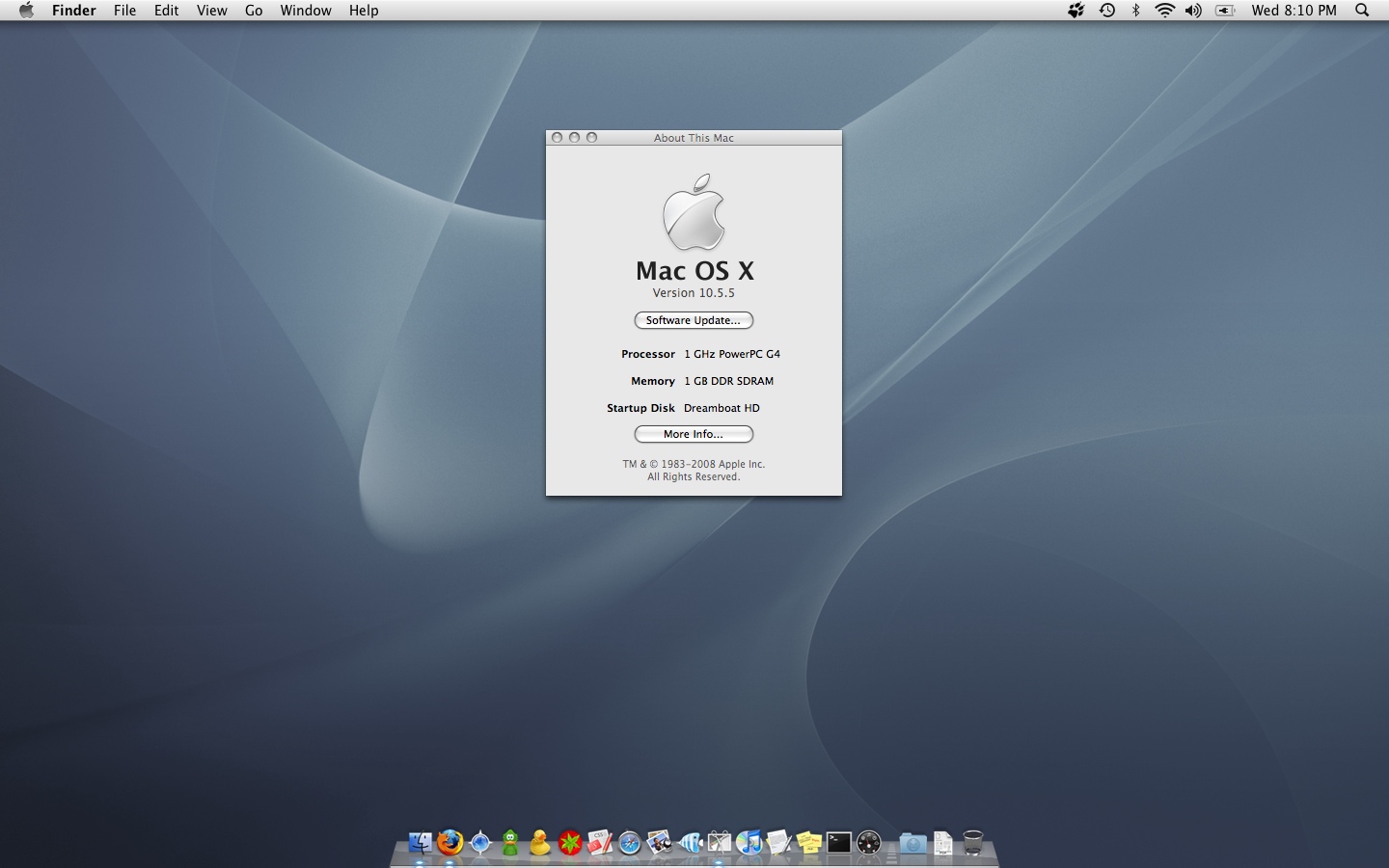Click the Wed 8:10 PM clock
Viewport: 1389px width, 868px height.
(1294, 11)
